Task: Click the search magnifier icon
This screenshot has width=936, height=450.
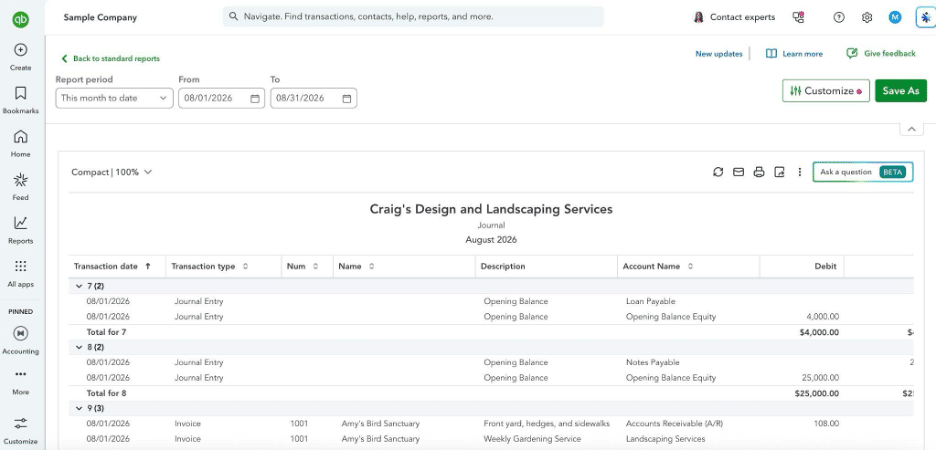Action: point(233,17)
